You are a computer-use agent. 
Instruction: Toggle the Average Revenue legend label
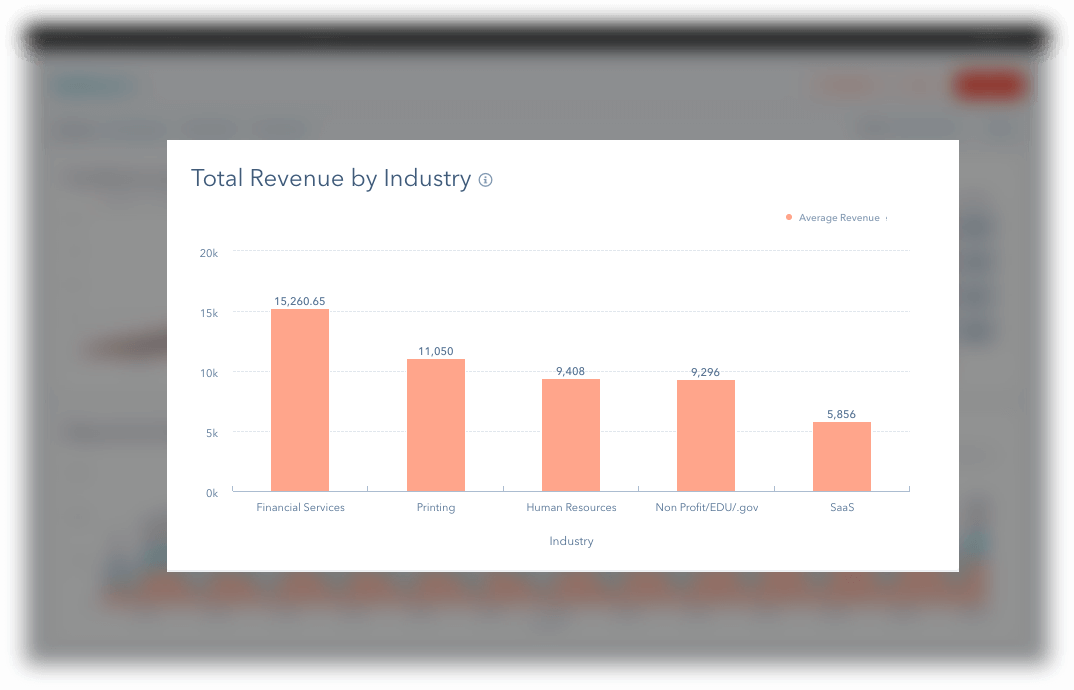coord(839,218)
